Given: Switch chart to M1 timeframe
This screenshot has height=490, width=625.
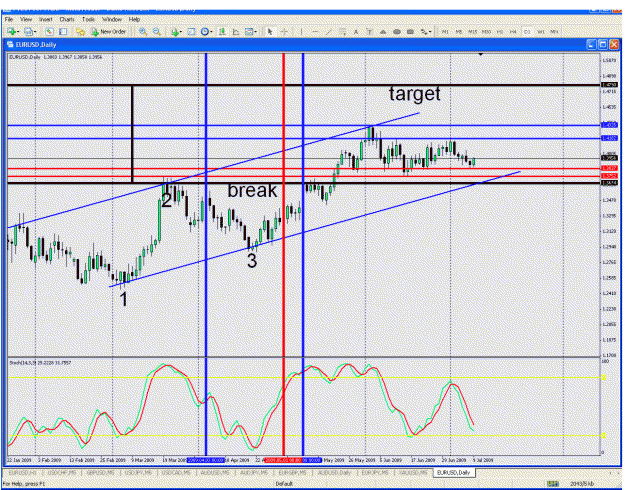Looking at the screenshot, I should 445,31.
